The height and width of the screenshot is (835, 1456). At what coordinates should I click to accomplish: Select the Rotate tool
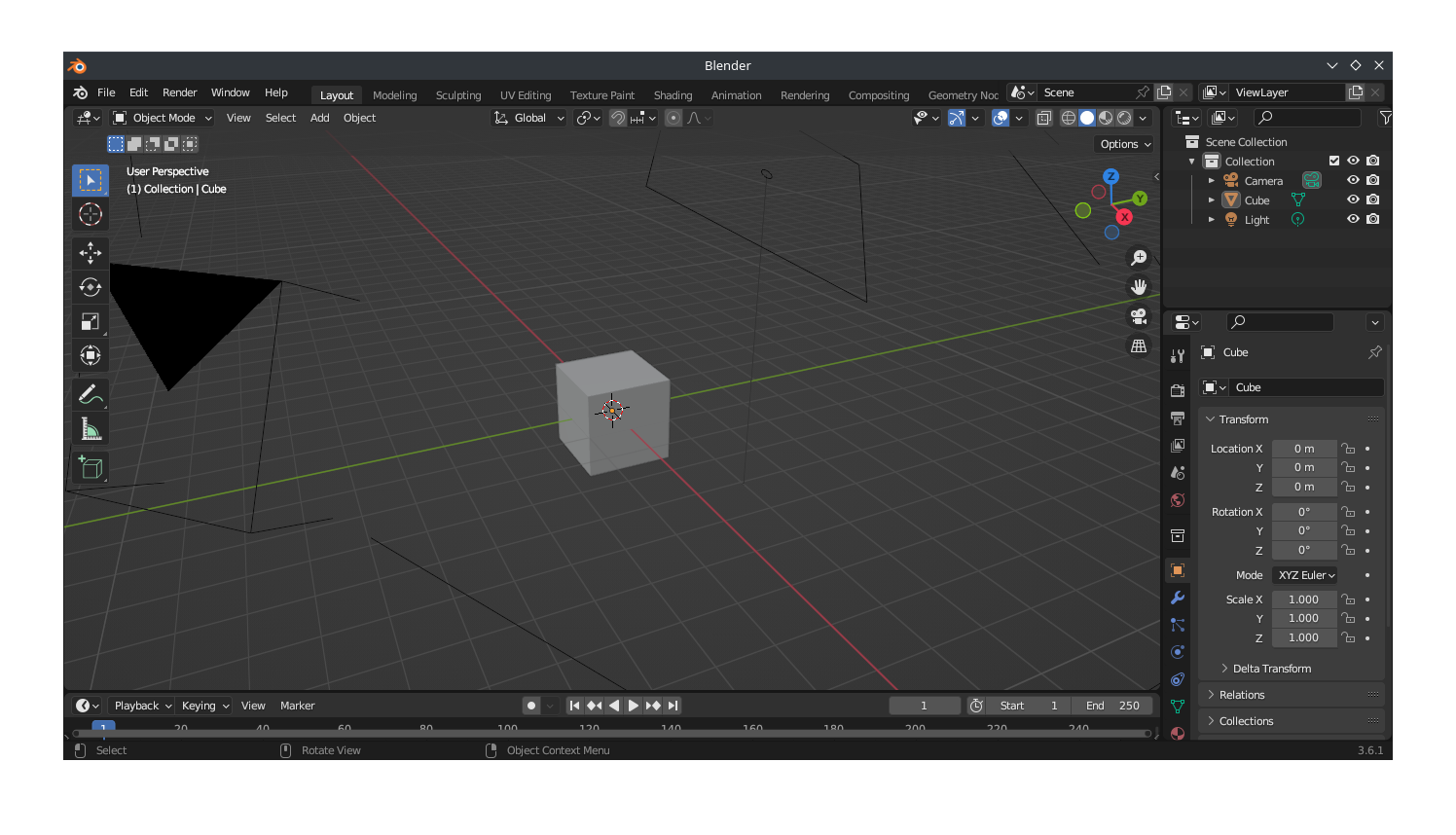pyautogui.click(x=91, y=287)
